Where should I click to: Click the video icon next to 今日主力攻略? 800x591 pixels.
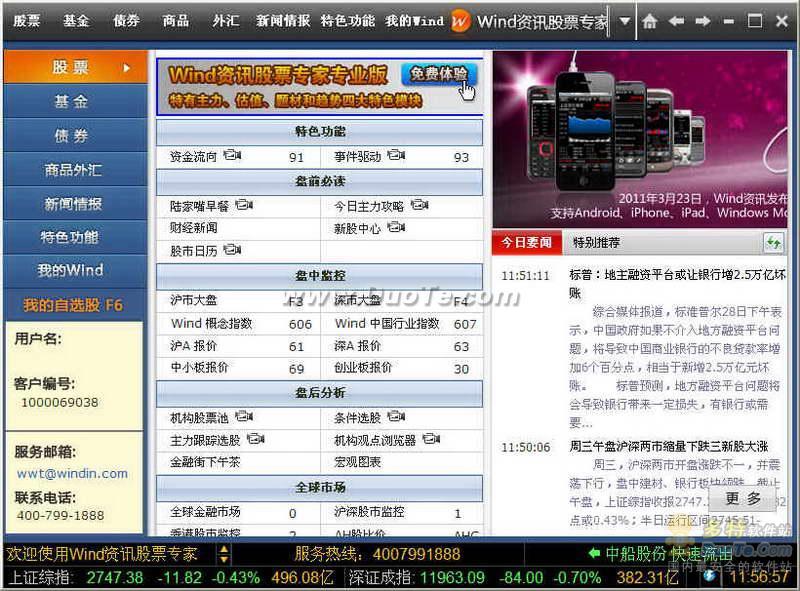point(419,205)
